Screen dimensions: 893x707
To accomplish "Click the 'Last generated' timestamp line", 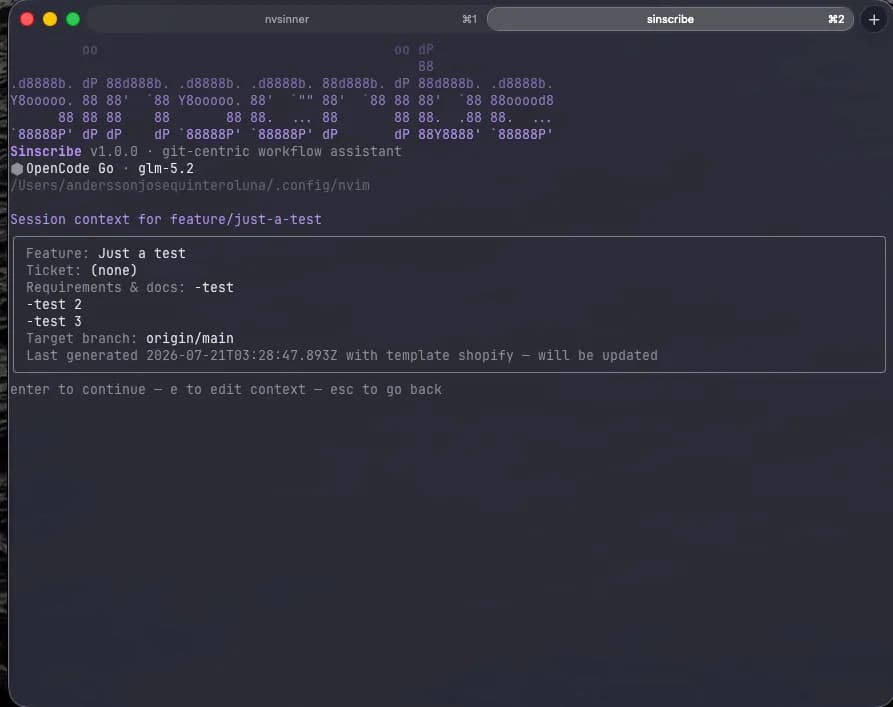I will coord(342,355).
